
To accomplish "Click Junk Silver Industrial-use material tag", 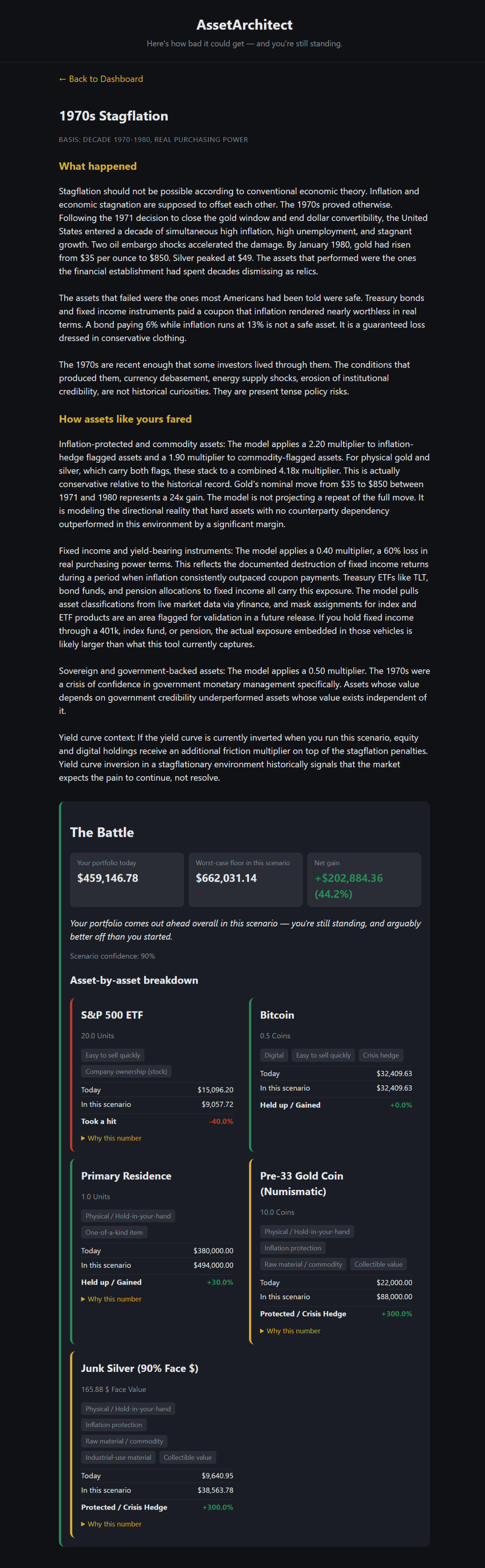I will coord(118,1457).
